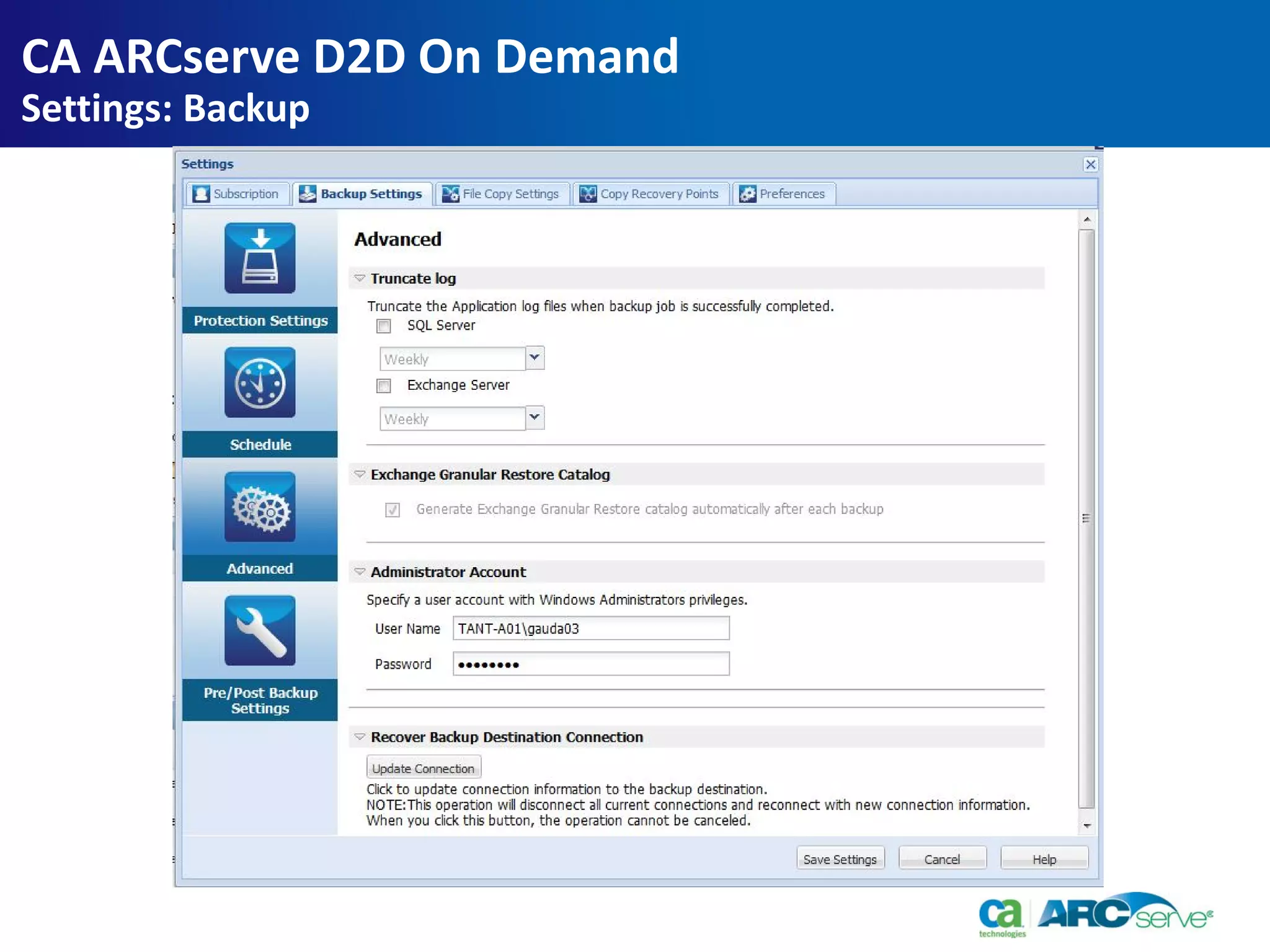The height and width of the screenshot is (952, 1270).
Task: Switch to the Backup Settings tab
Action: click(x=362, y=194)
